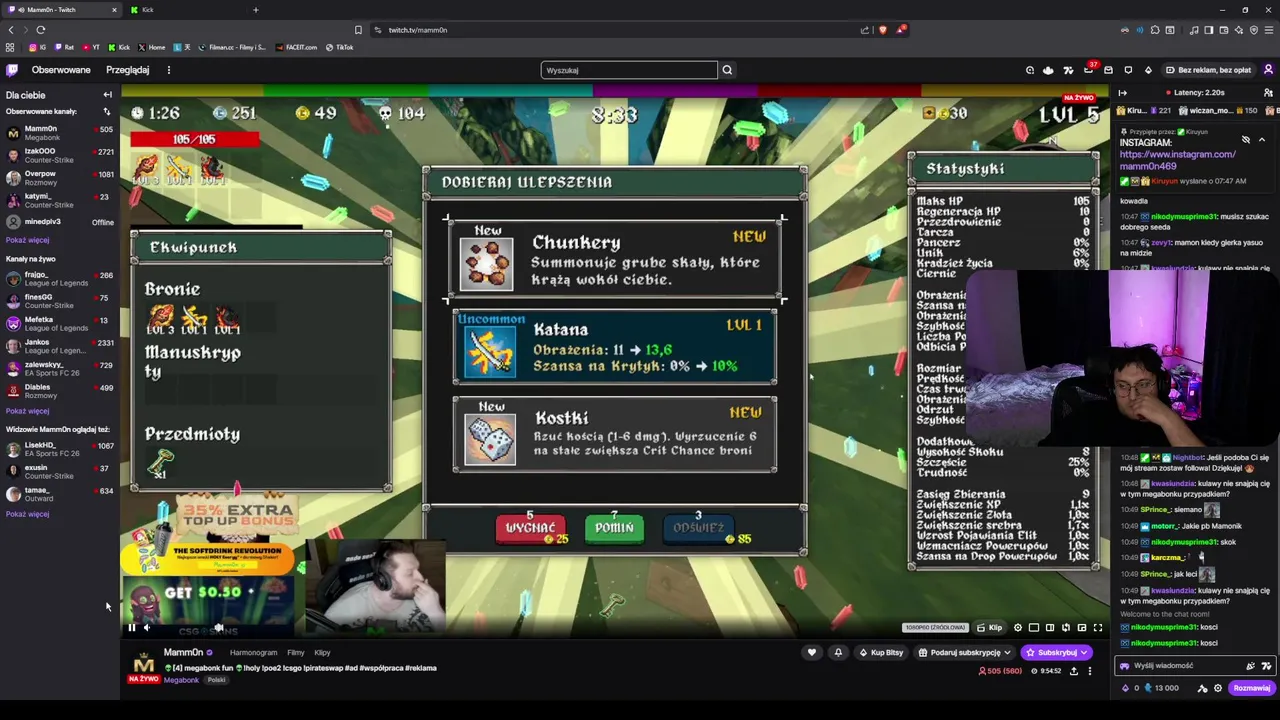
Task: Open the Klipy tab under channel
Action: pos(322,653)
